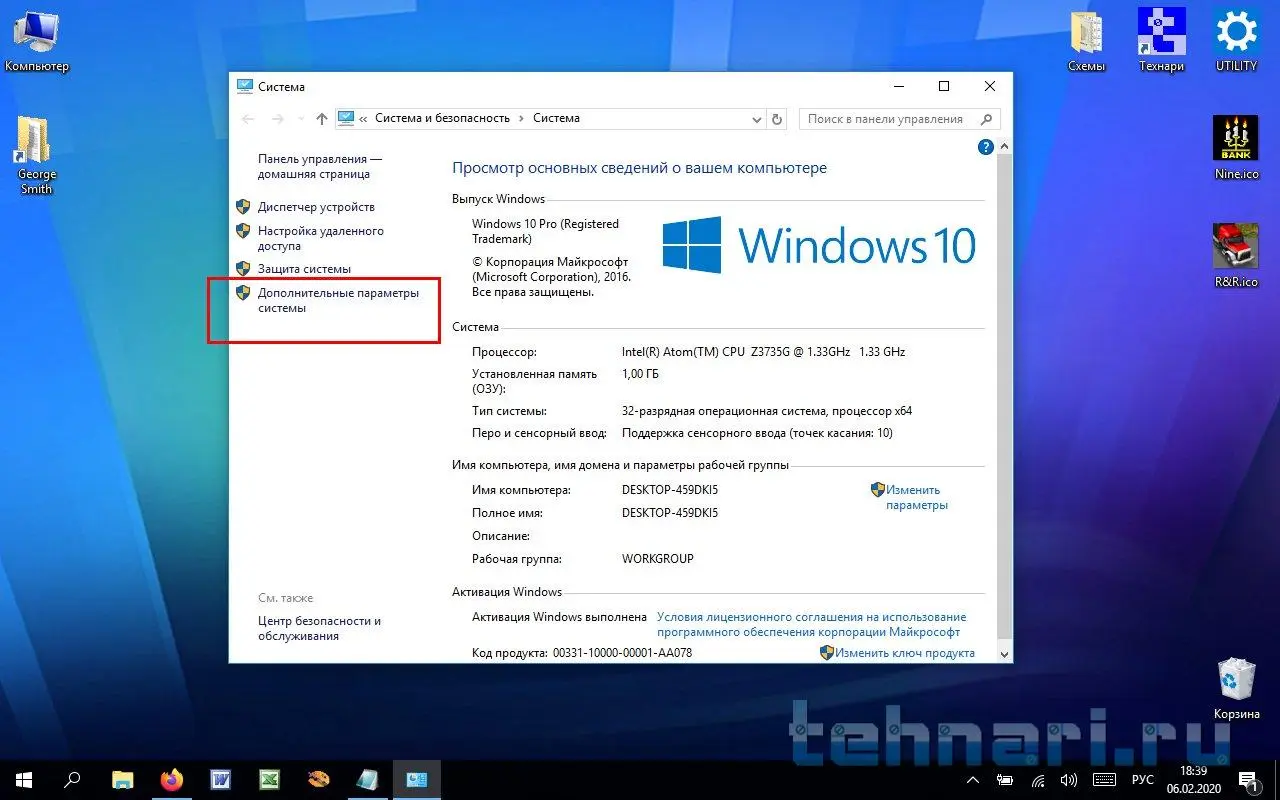Launch the Технари desktop shortcut
Viewport: 1280px width, 800px height.
pyautogui.click(x=1161, y=41)
